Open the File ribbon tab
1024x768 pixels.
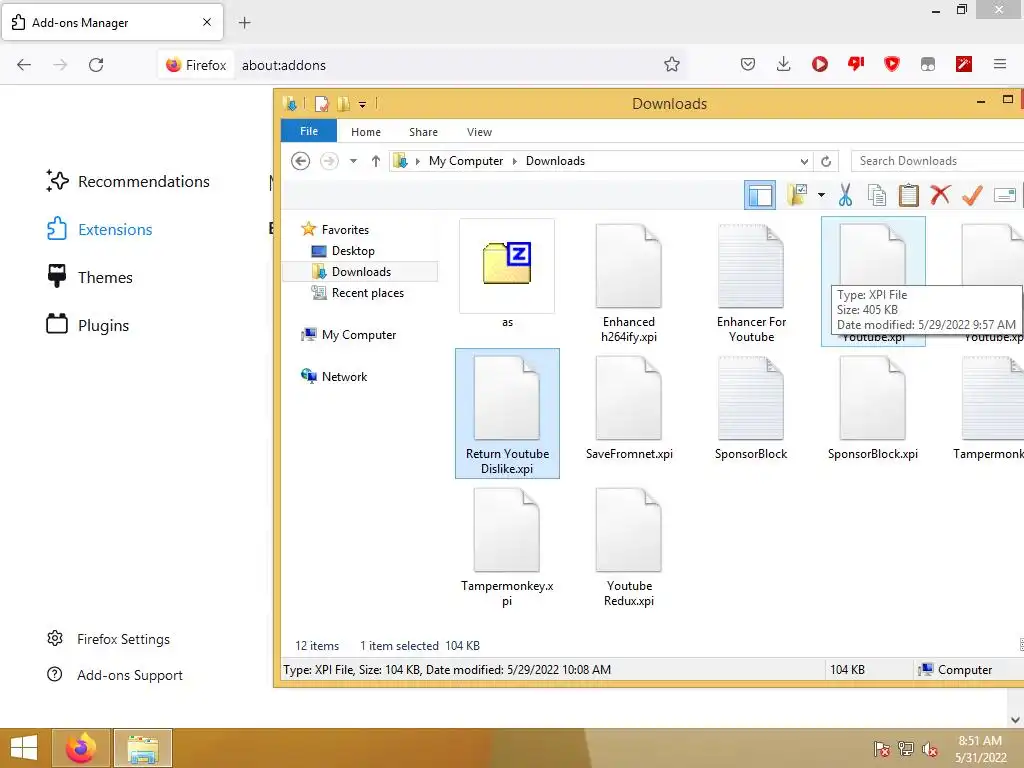tap(309, 131)
